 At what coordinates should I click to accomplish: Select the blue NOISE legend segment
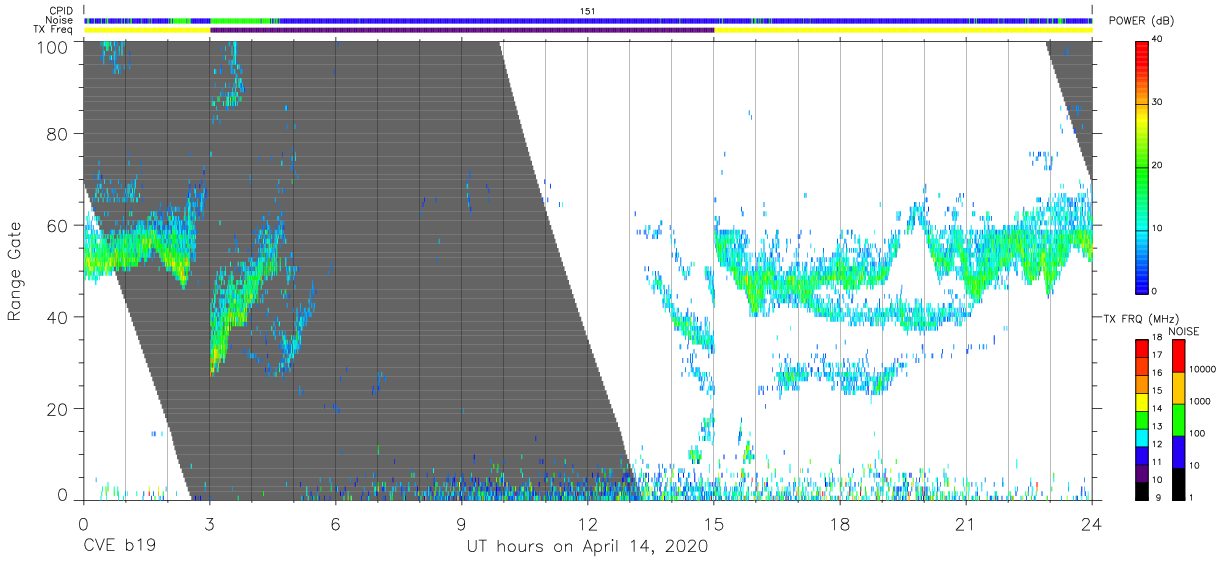pyautogui.click(x=1178, y=451)
